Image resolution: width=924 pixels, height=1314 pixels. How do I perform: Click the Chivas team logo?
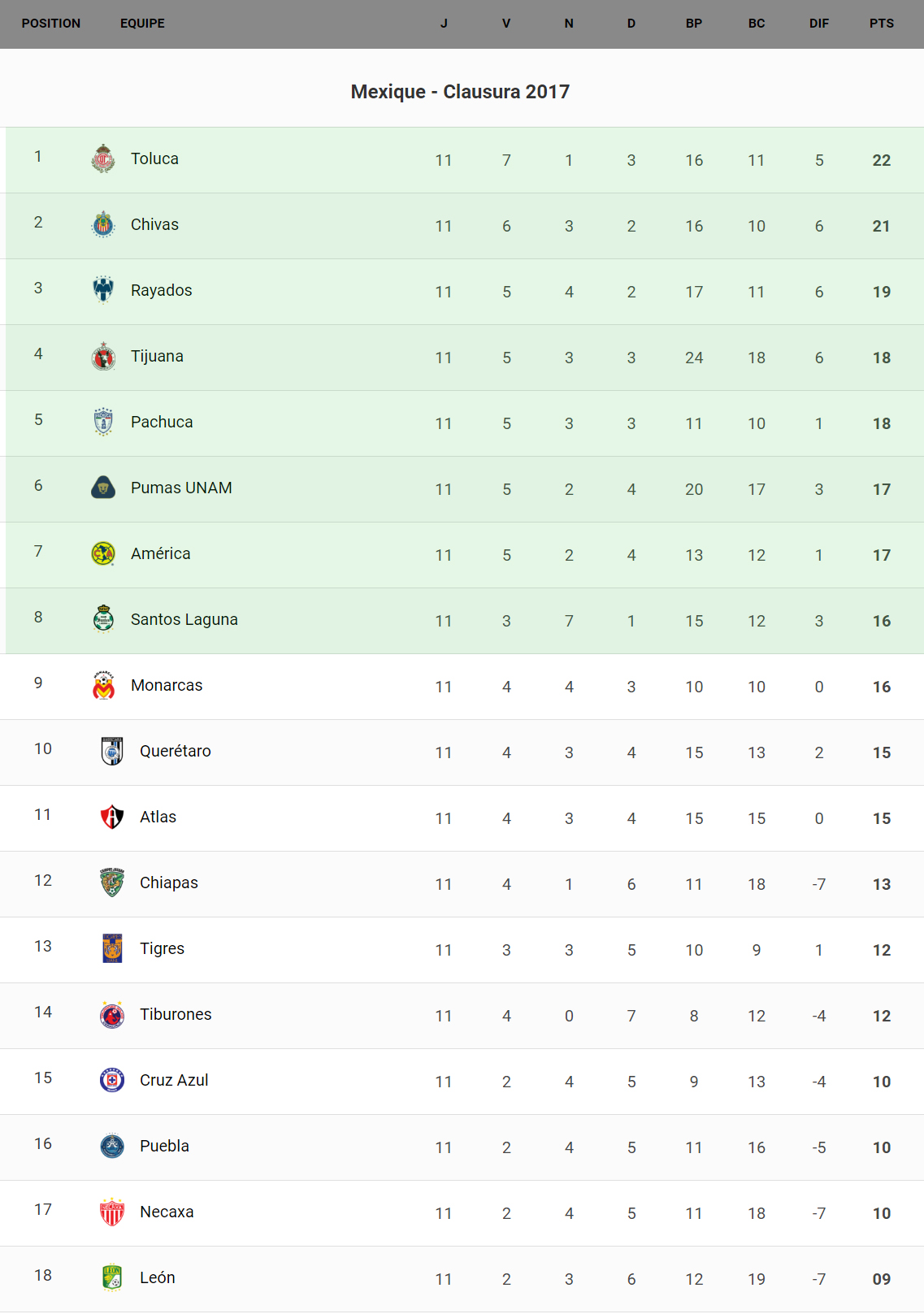tap(103, 224)
